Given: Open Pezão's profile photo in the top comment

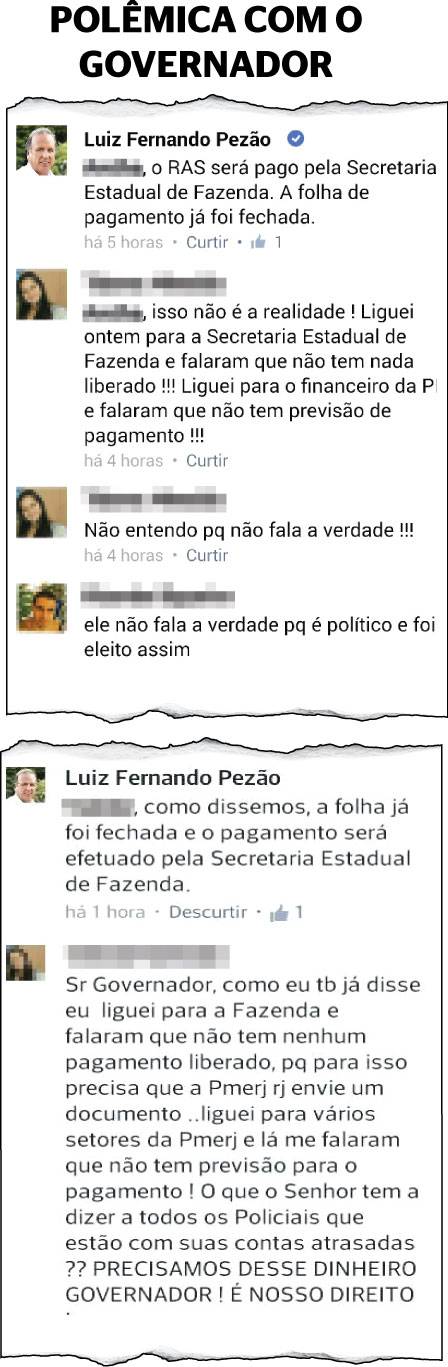Looking at the screenshot, I should click(x=42, y=150).
